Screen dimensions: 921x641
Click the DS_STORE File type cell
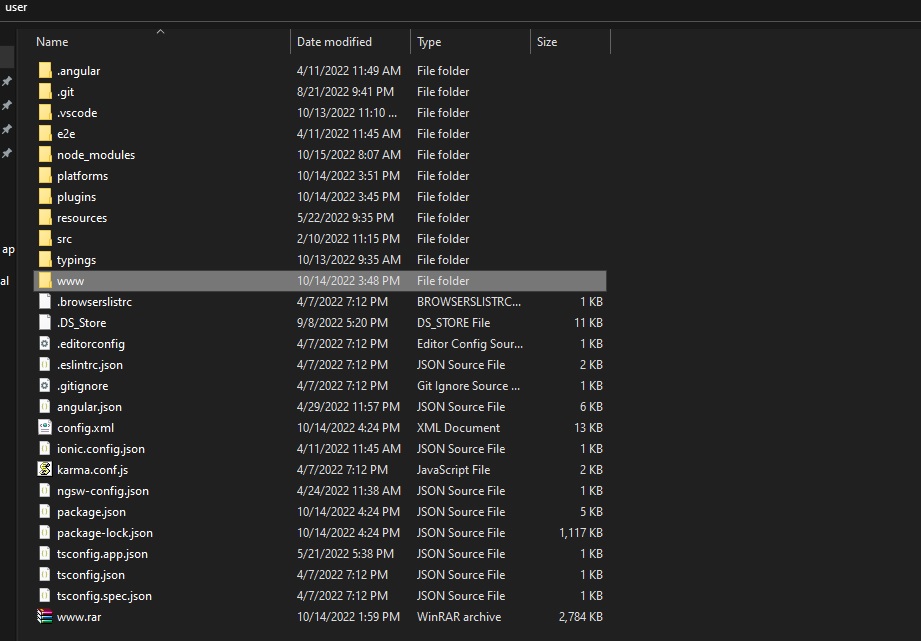(453, 323)
